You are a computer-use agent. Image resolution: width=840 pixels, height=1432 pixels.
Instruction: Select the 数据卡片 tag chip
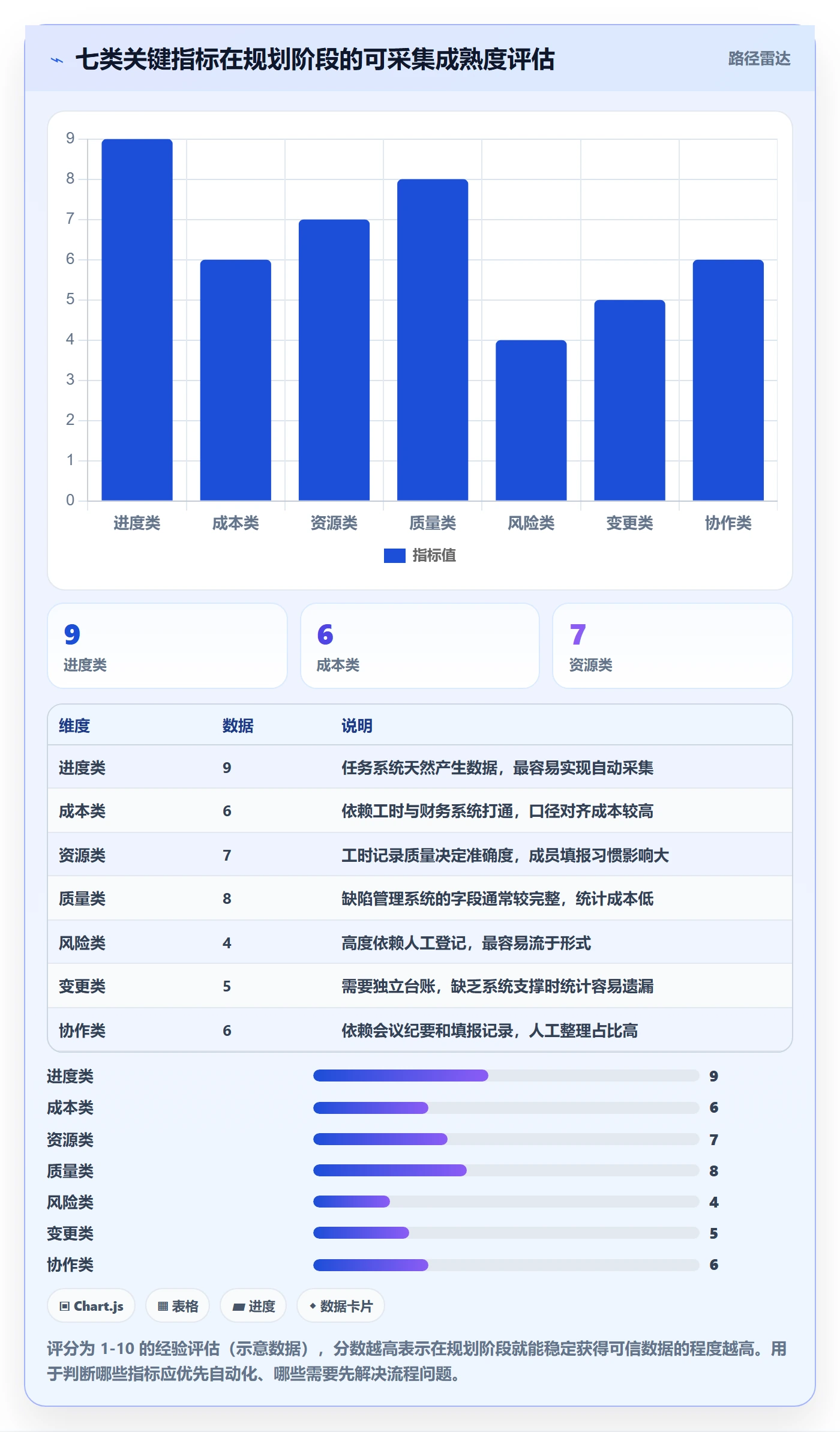coord(340,1306)
